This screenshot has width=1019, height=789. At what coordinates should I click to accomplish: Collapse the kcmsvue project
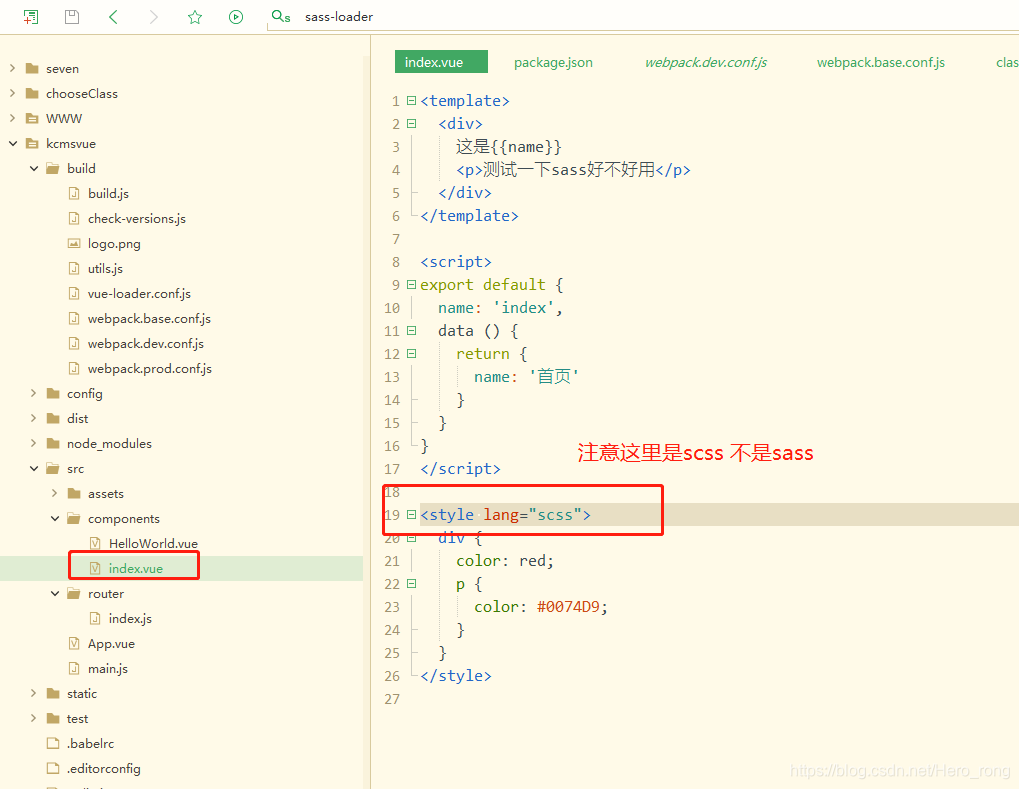pos(12,143)
